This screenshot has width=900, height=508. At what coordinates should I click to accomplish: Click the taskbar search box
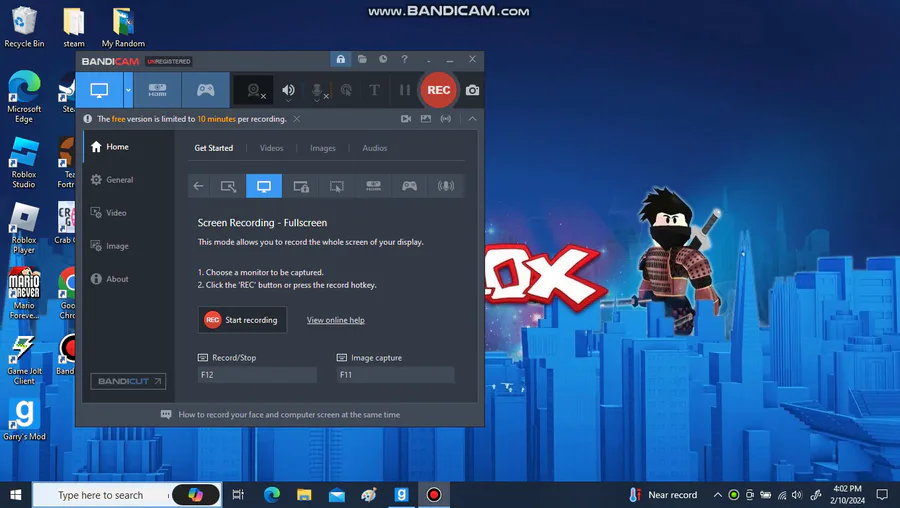[126, 495]
